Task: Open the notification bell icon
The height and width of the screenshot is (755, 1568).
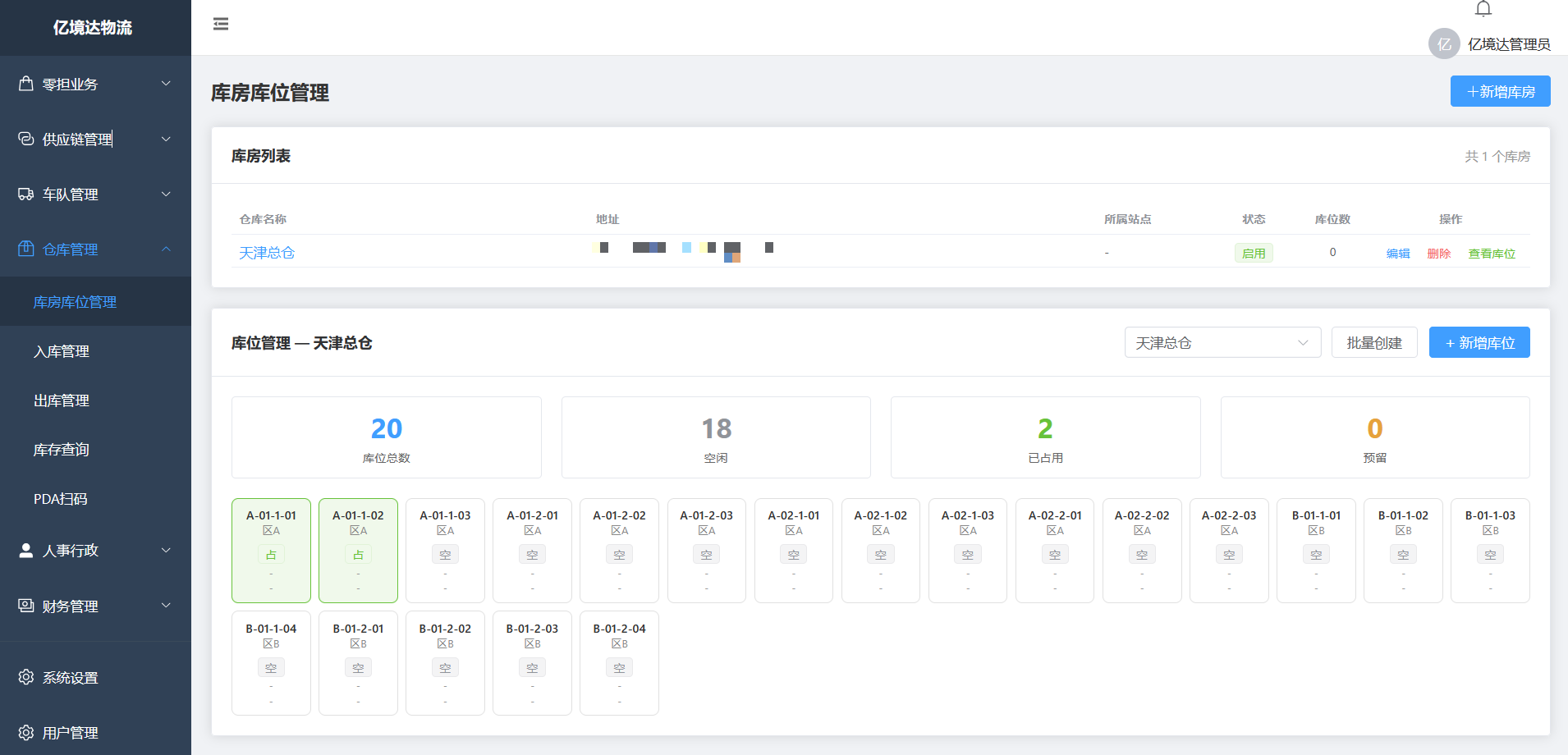Action: 1483,8
